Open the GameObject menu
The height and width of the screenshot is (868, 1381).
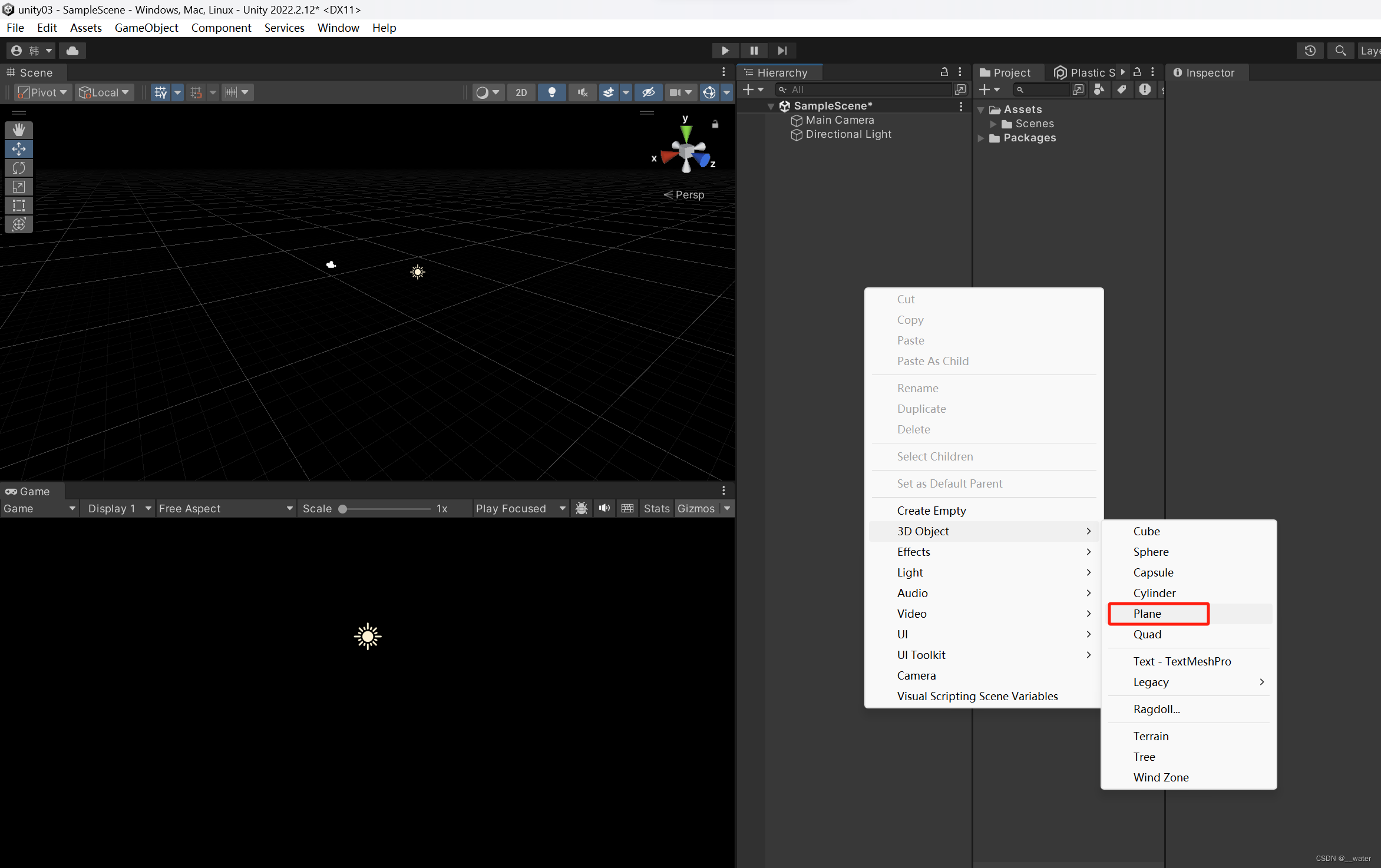146,28
